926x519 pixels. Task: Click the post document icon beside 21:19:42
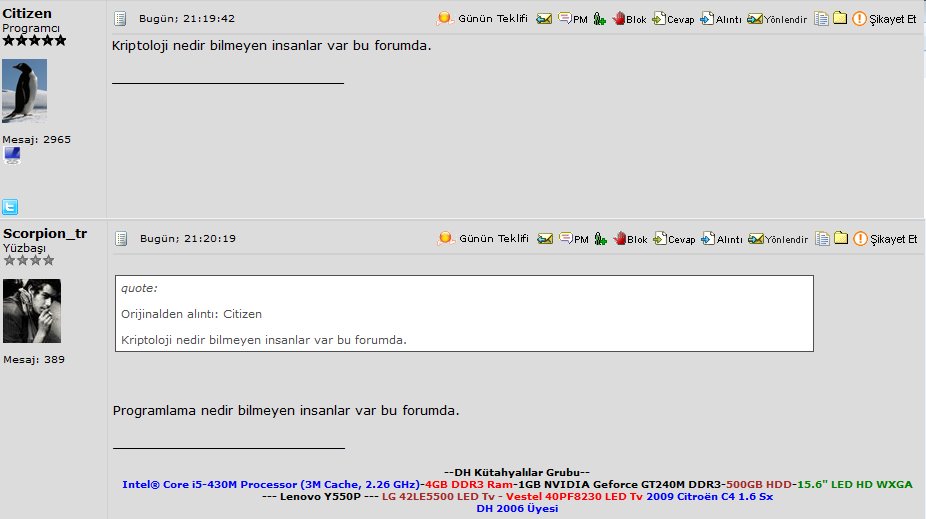point(120,19)
